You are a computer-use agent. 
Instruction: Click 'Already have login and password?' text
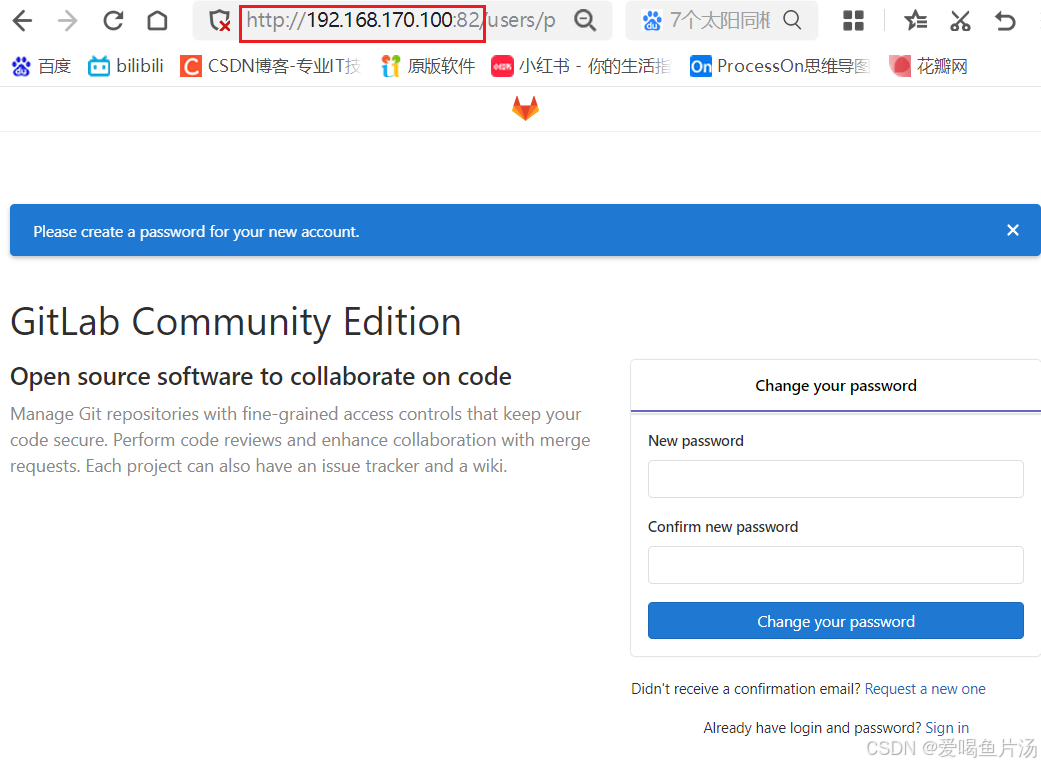point(812,728)
